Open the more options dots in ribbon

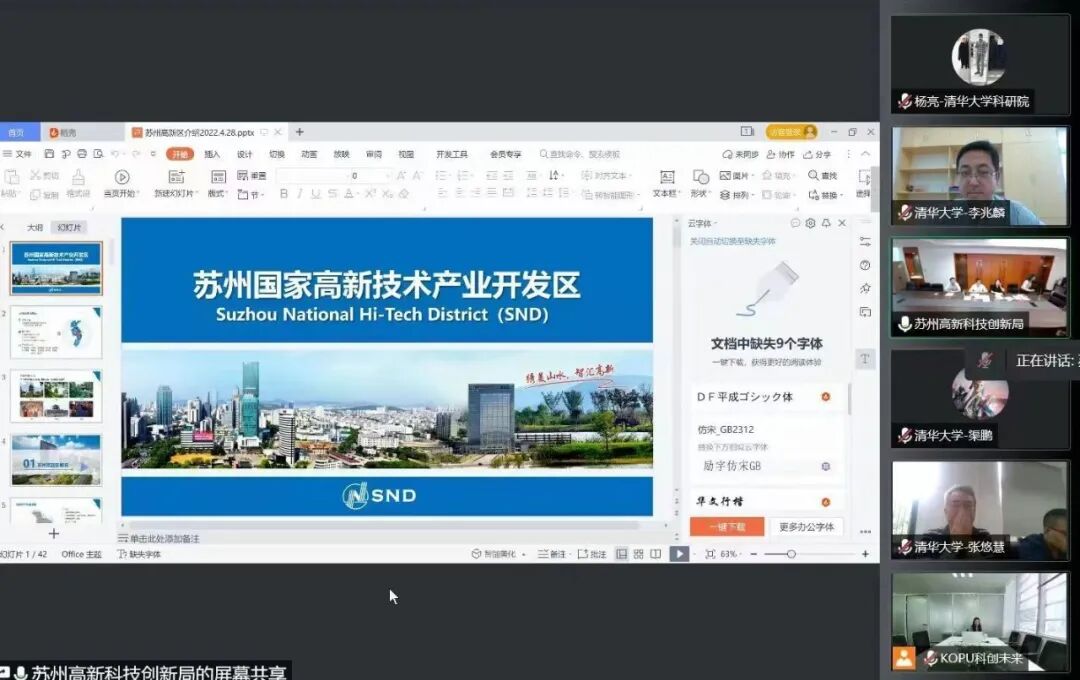click(x=849, y=154)
